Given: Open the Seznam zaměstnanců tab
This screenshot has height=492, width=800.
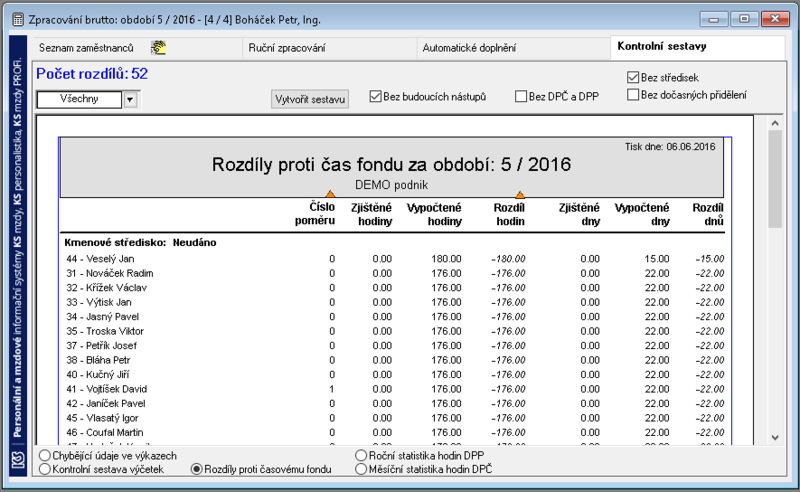Looking at the screenshot, I should (x=86, y=48).
